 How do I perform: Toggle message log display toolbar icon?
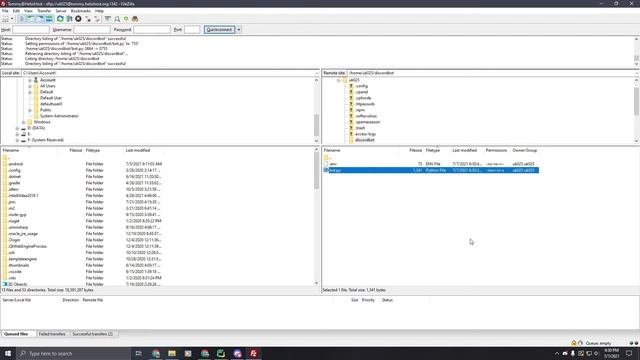(22, 19)
